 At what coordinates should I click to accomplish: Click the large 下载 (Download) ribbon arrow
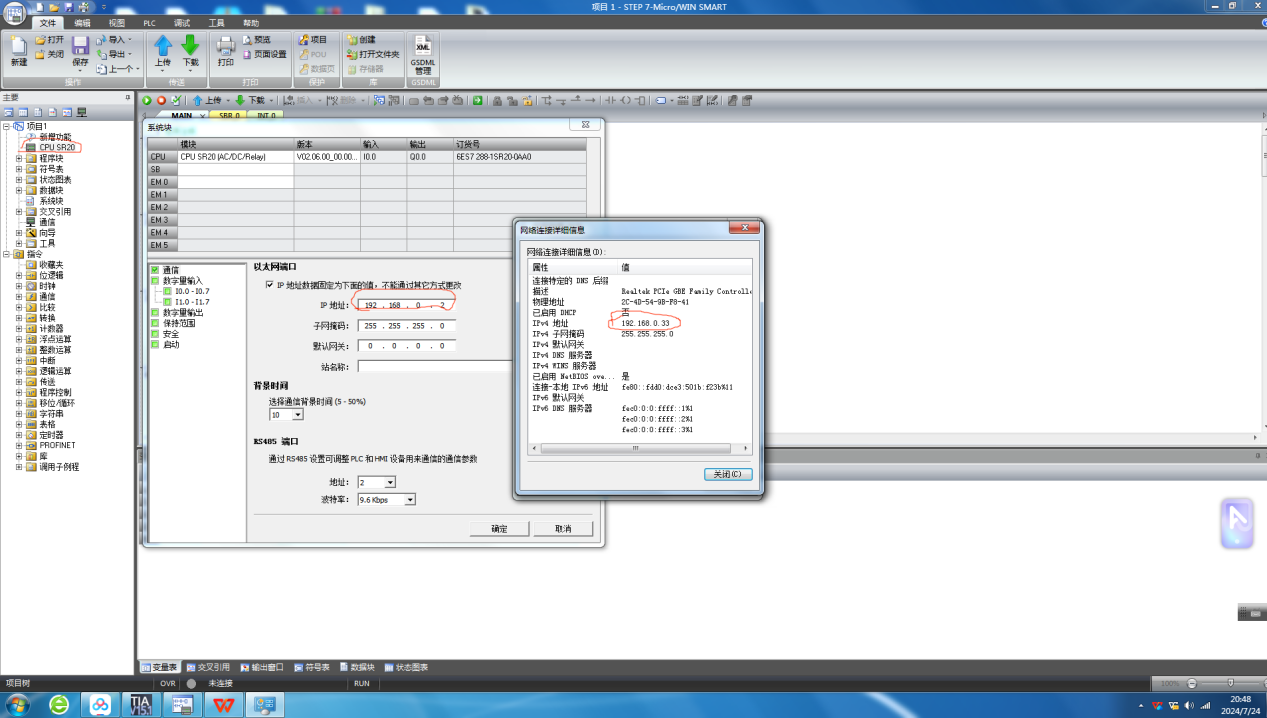(190, 51)
